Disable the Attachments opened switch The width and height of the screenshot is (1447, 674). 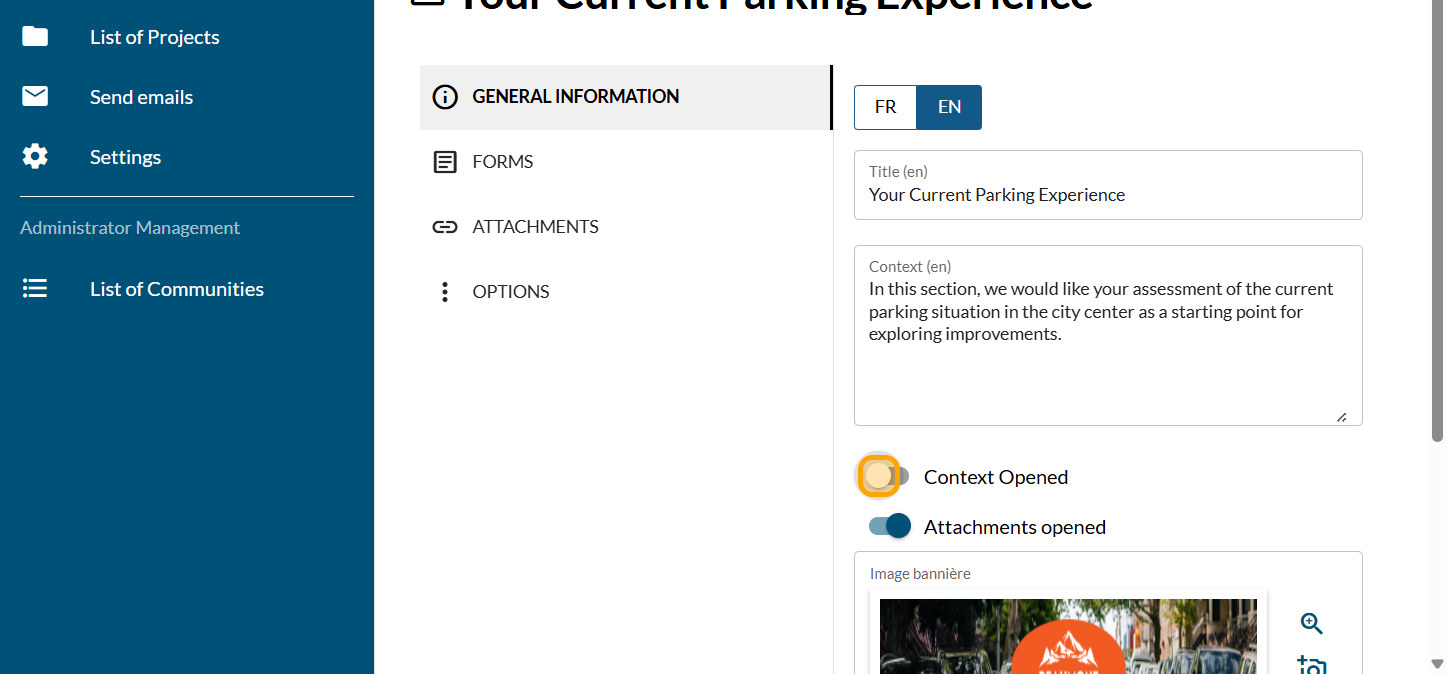point(890,526)
